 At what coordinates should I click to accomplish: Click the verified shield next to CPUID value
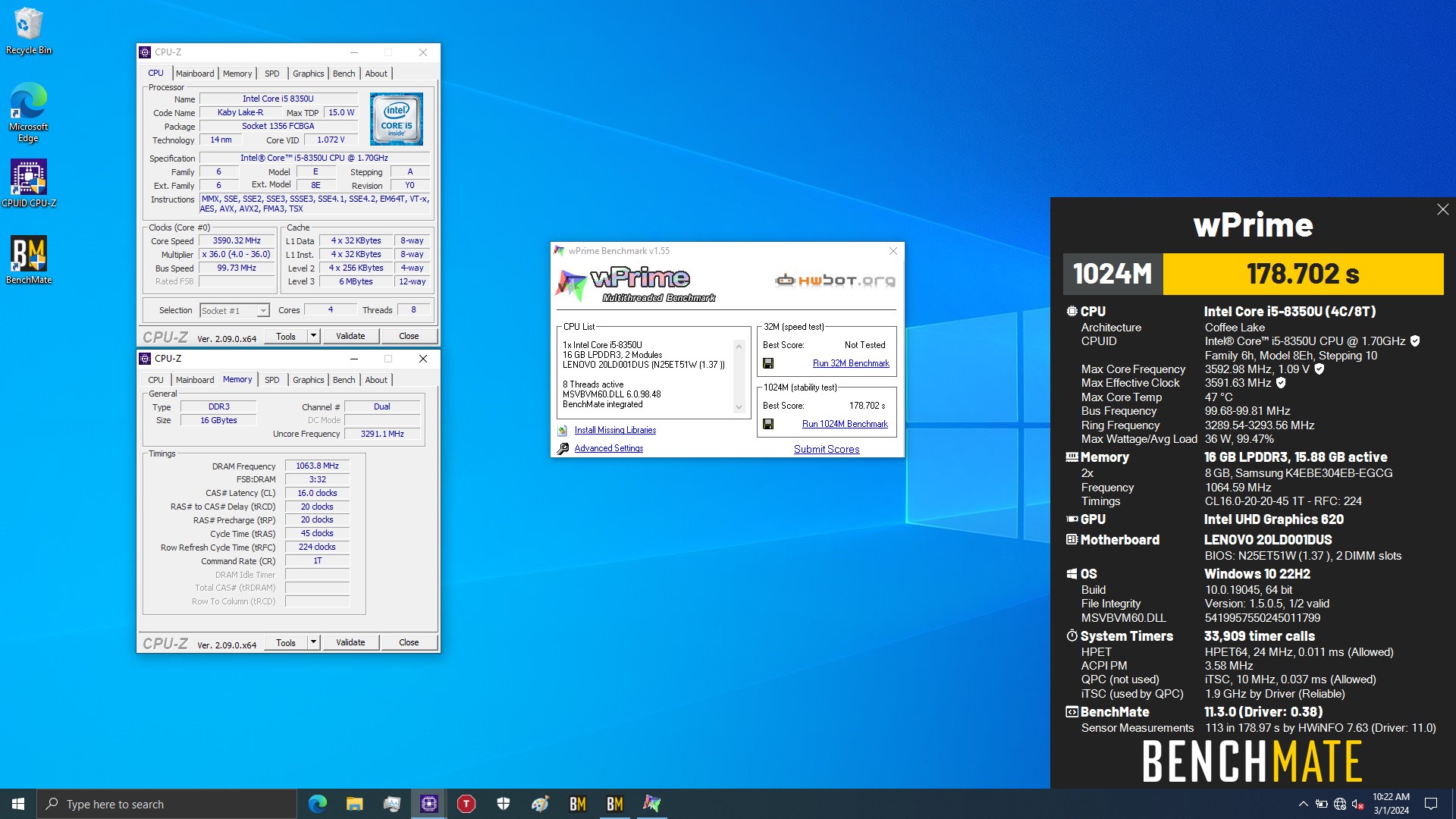coord(1415,341)
